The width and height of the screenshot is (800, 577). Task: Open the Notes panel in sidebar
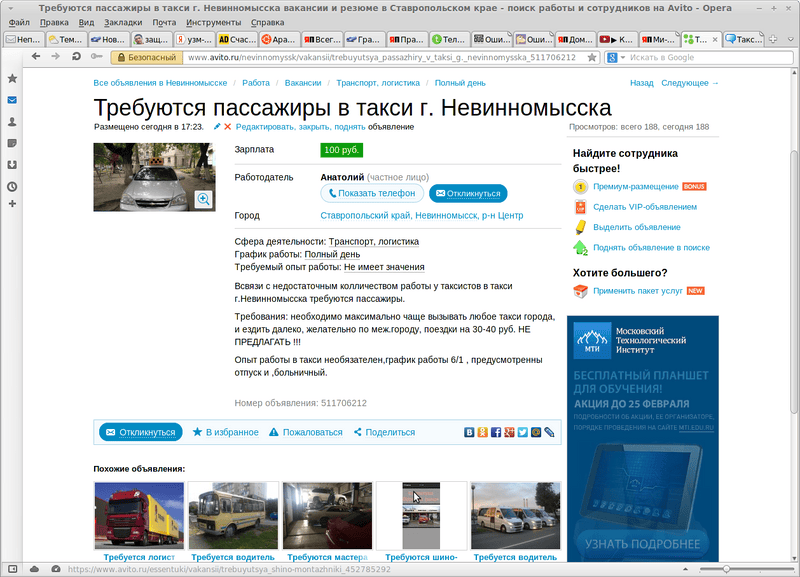coord(12,143)
